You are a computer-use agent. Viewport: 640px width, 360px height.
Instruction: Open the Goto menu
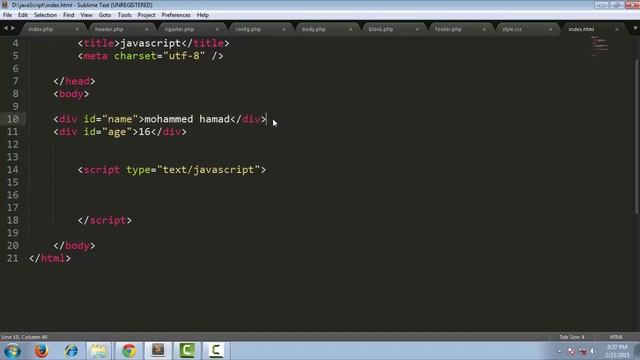click(105, 15)
